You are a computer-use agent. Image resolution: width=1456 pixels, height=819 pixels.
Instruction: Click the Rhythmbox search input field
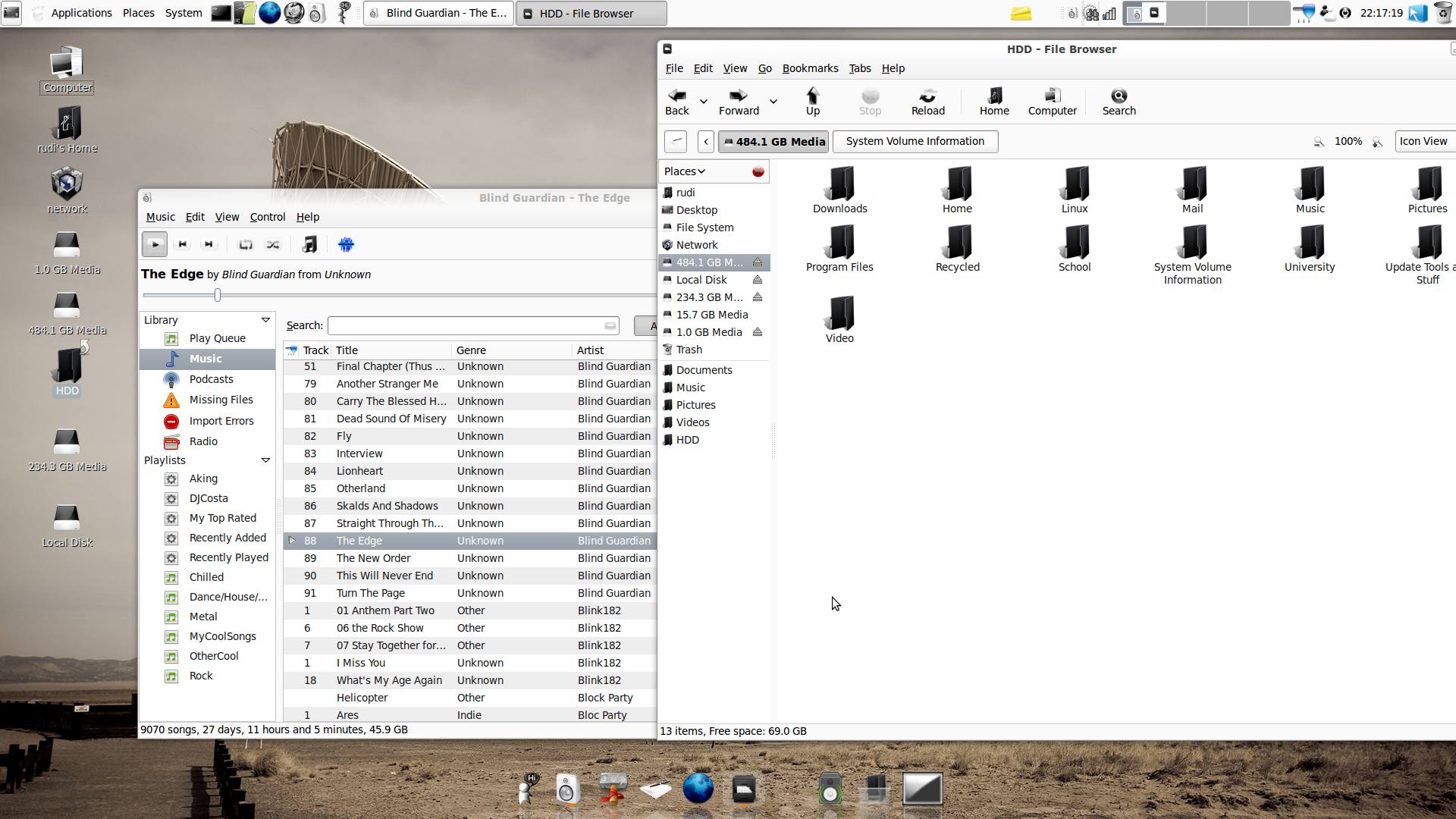466,326
